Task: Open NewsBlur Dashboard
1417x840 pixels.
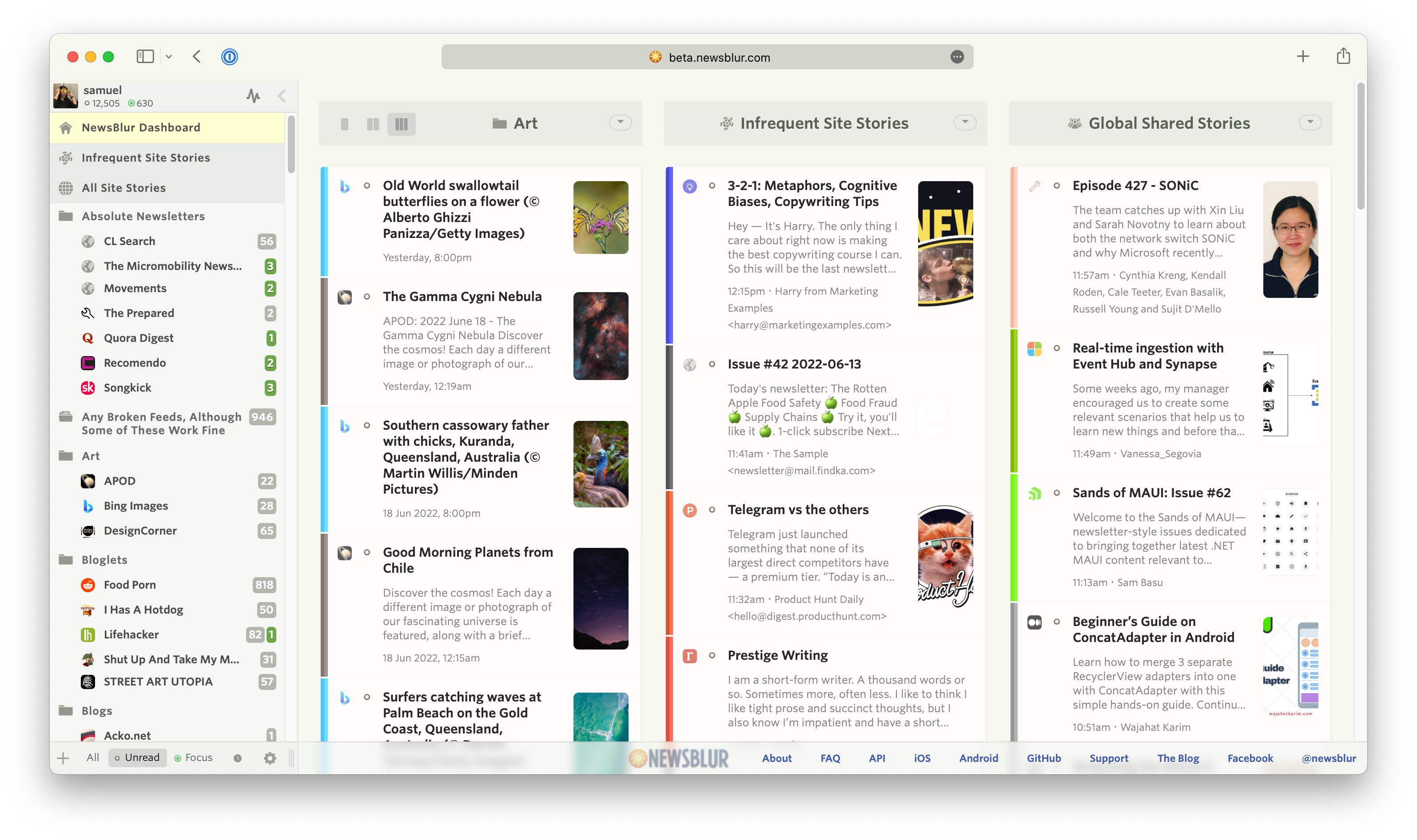Action: click(x=167, y=127)
